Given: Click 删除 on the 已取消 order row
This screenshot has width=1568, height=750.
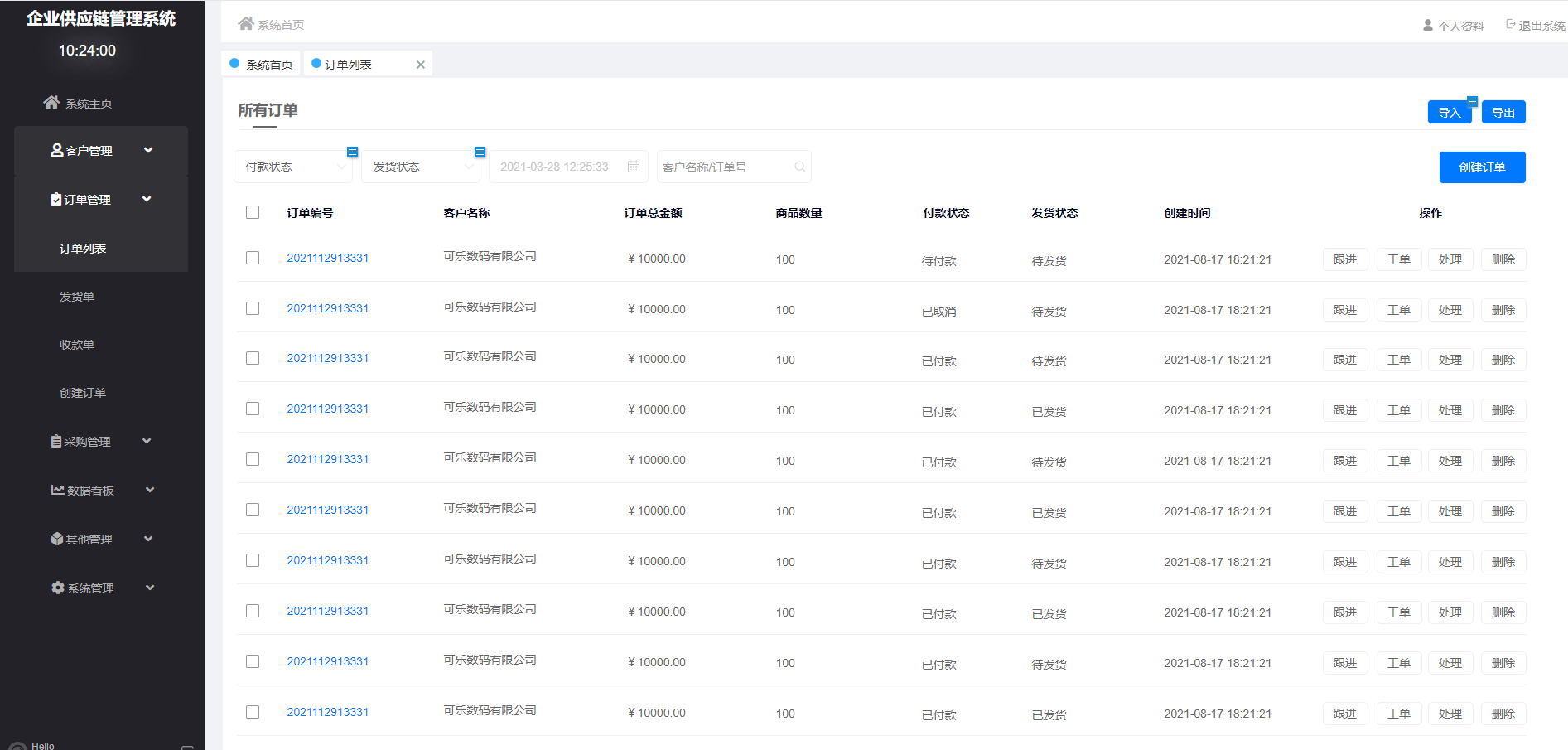Looking at the screenshot, I should [x=1503, y=310].
